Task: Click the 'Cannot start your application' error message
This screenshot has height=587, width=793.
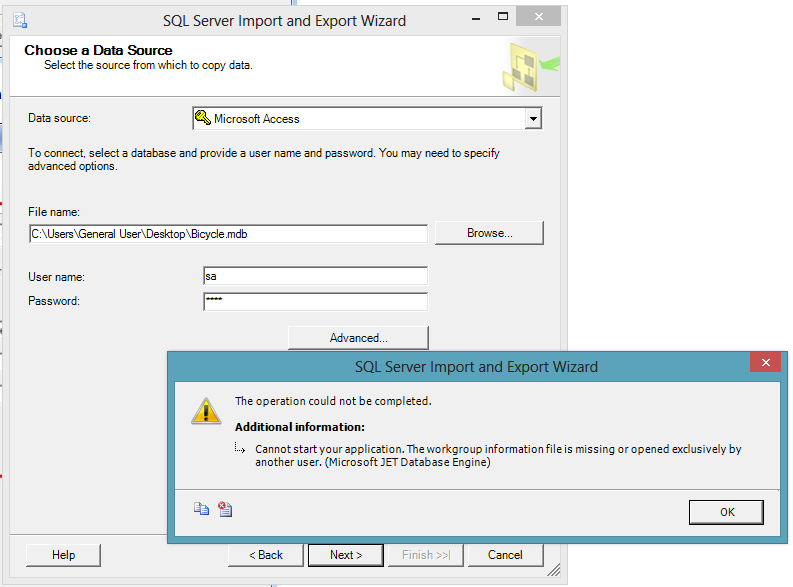Action: (498, 456)
